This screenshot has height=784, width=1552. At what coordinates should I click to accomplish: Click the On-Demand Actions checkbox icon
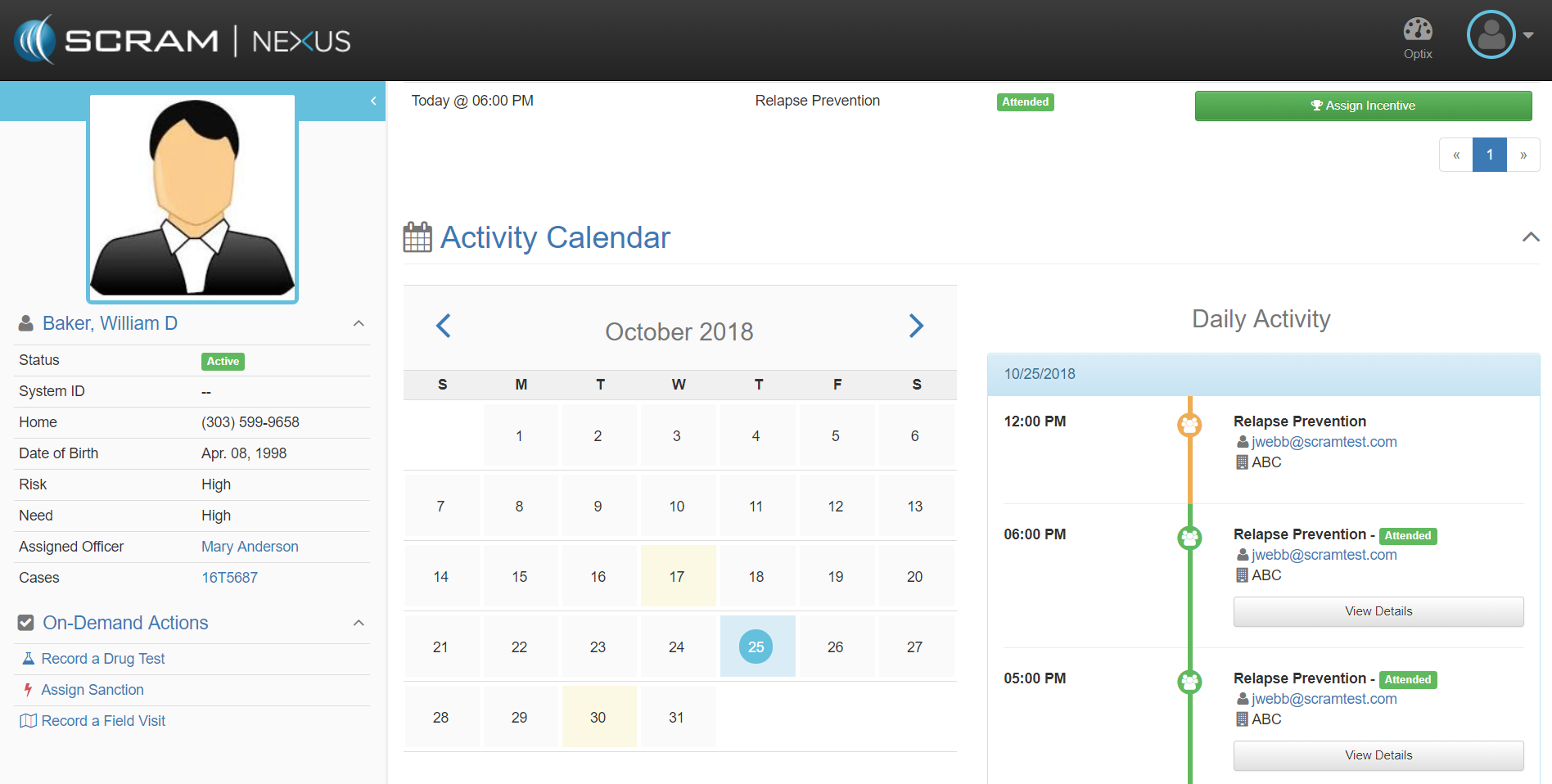click(x=26, y=623)
